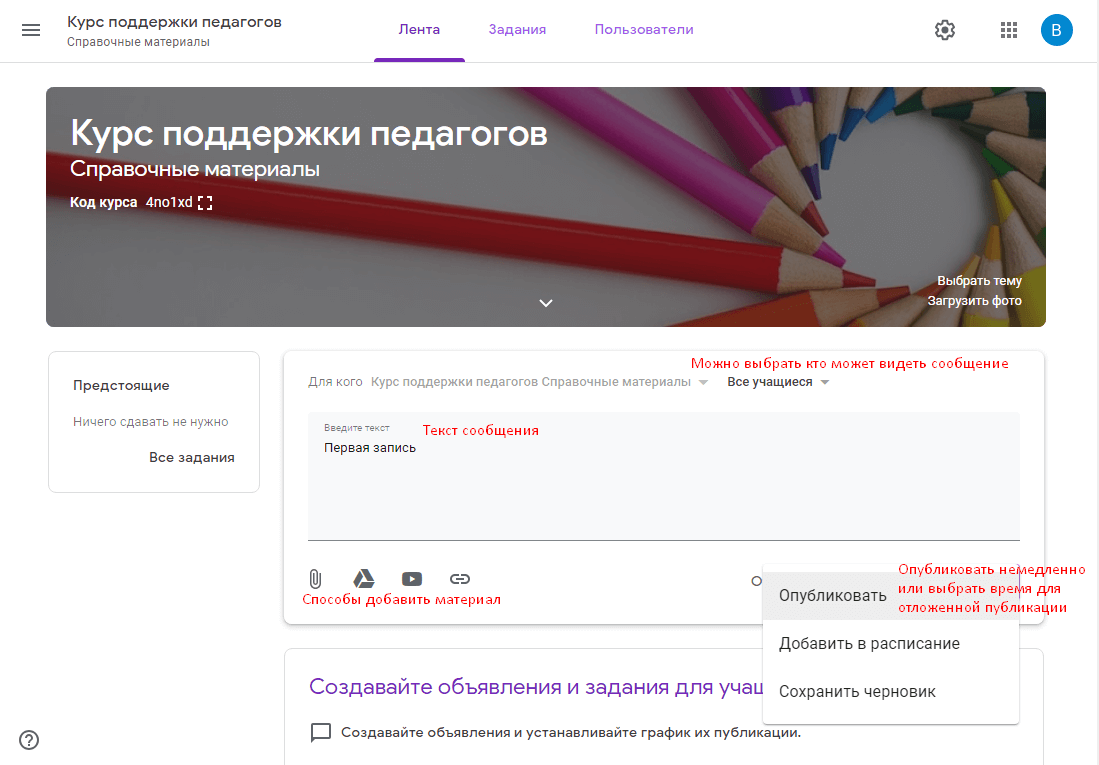Open the account avatar B
Image resolution: width=1099 pixels, height=765 pixels.
point(1056,30)
